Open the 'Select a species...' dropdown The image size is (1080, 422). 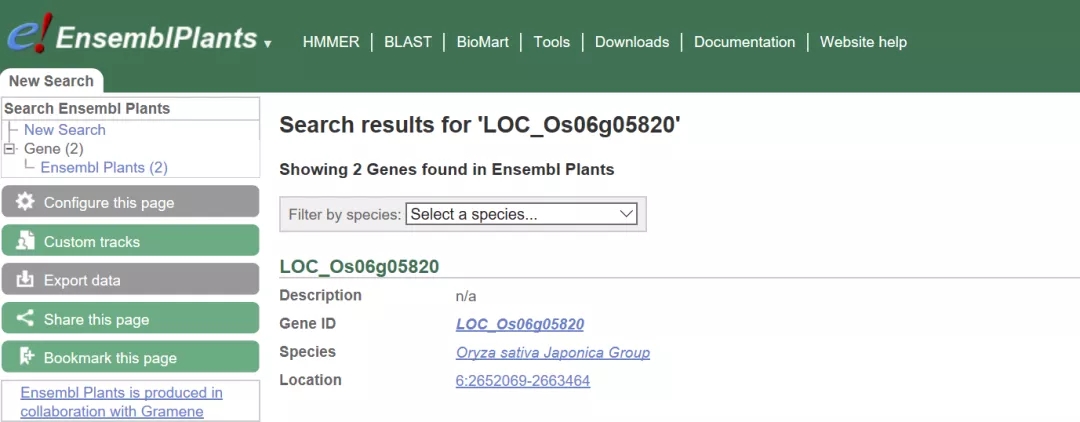(x=521, y=214)
